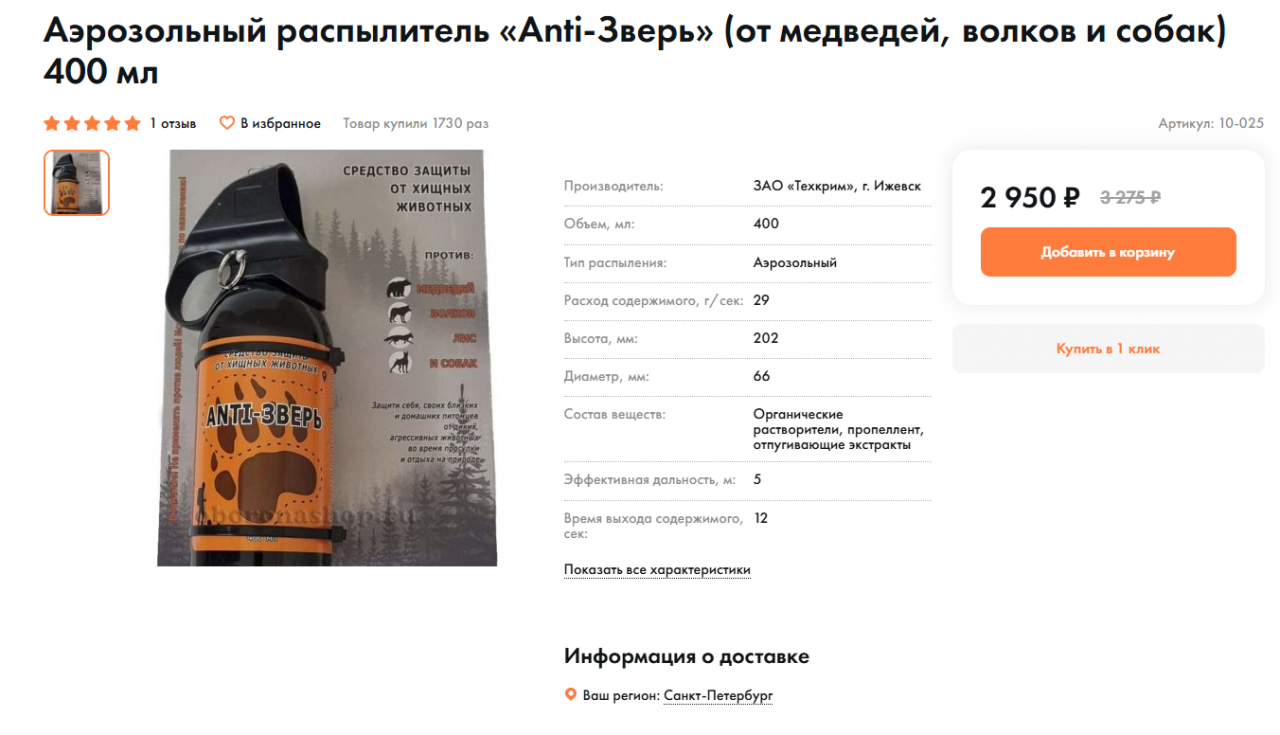1280x735 pixels.
Task: Add to favorites via "В избранное"
Action: [x=280, y=124]
